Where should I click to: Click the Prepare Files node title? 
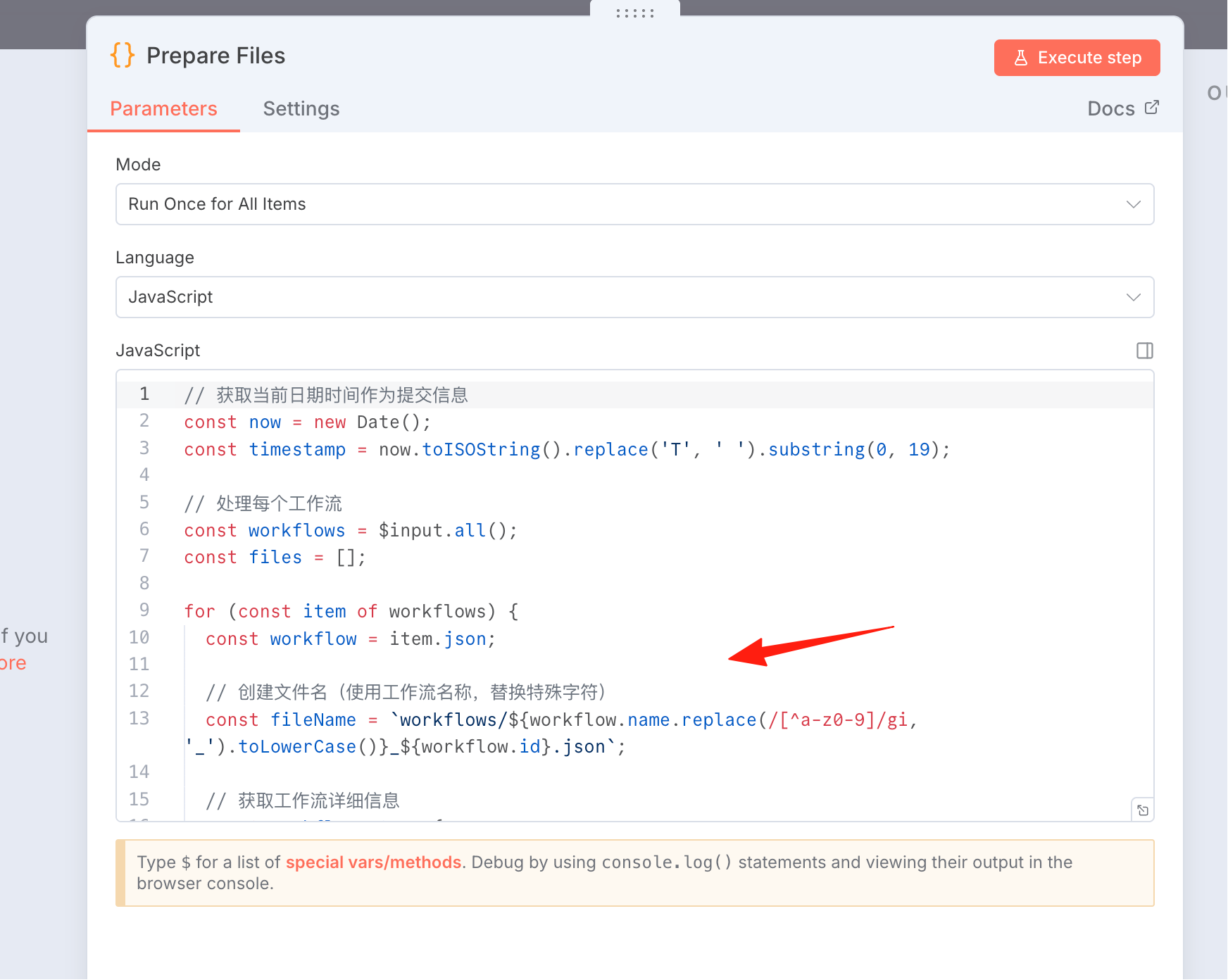(x=215, y=56)
